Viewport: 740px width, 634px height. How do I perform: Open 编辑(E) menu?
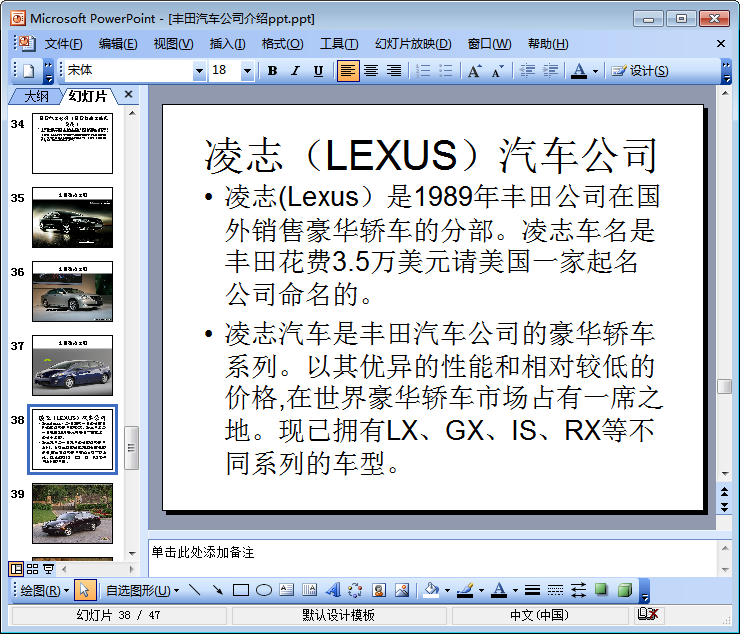(118, 44)
